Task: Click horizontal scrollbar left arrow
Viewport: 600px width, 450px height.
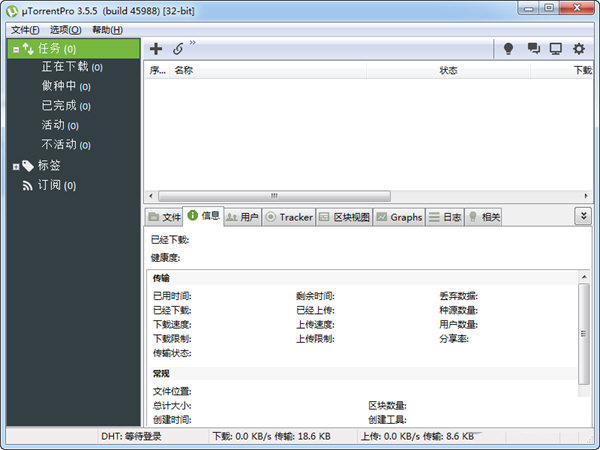Action: (x=151, y=196)
